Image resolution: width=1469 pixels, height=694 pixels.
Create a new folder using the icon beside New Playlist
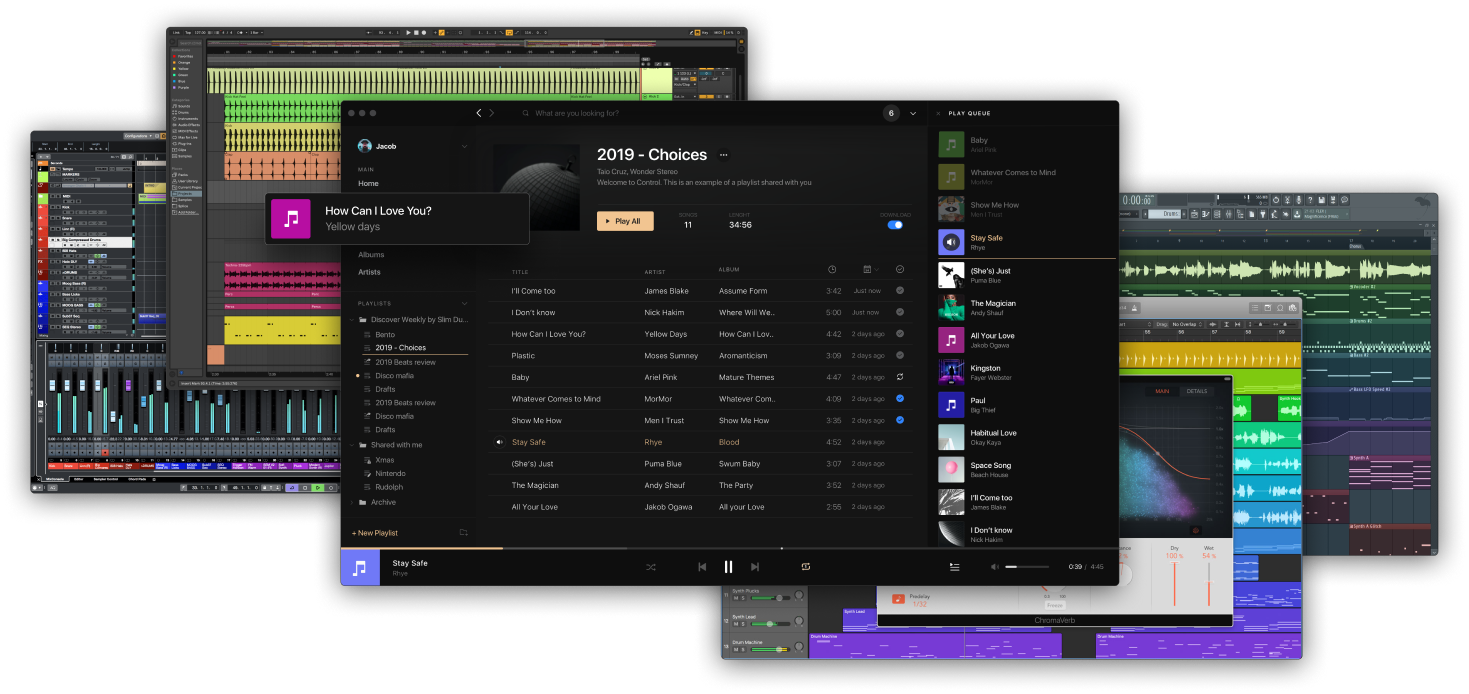click(463, 533)
